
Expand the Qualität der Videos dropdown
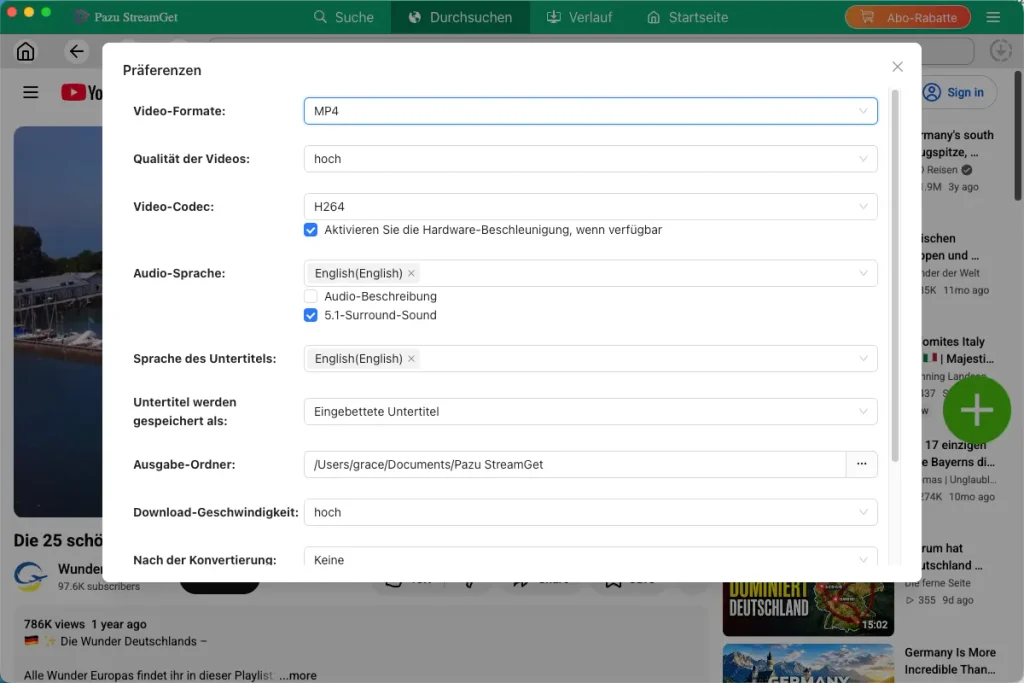coord(590,159)
